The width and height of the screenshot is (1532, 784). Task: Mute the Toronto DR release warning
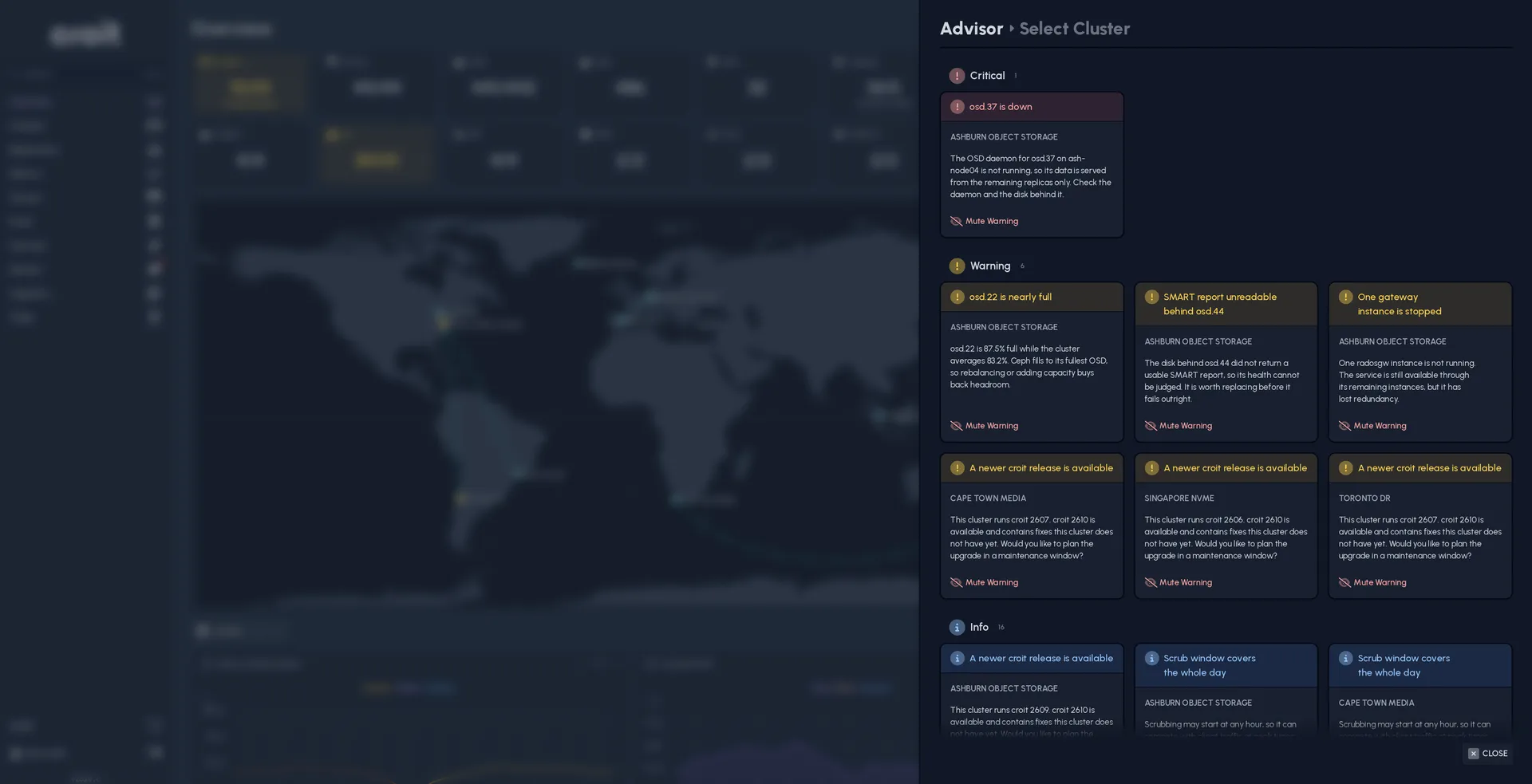[x=1372, y=582]
